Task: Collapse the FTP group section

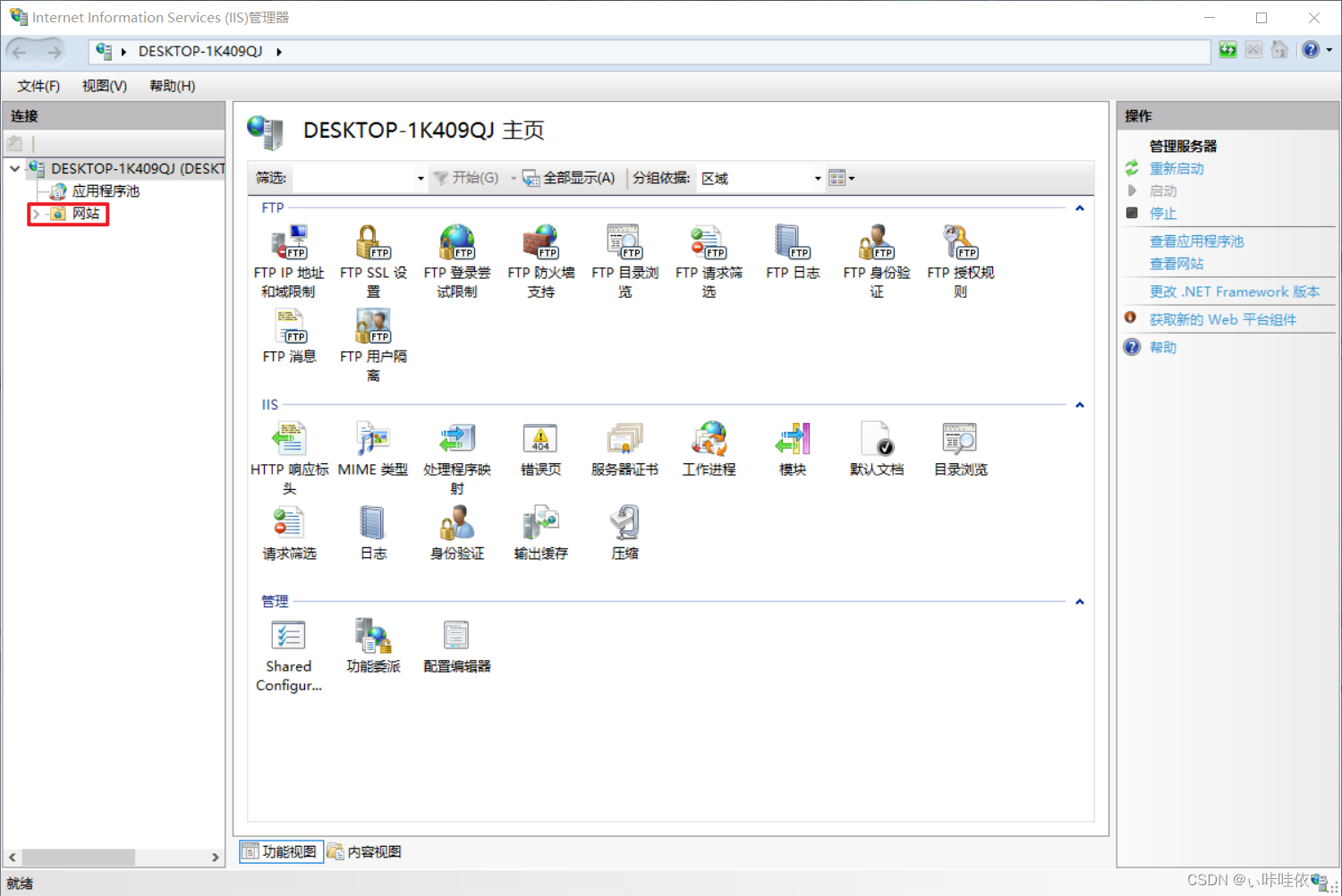Action: point(1080,208)
